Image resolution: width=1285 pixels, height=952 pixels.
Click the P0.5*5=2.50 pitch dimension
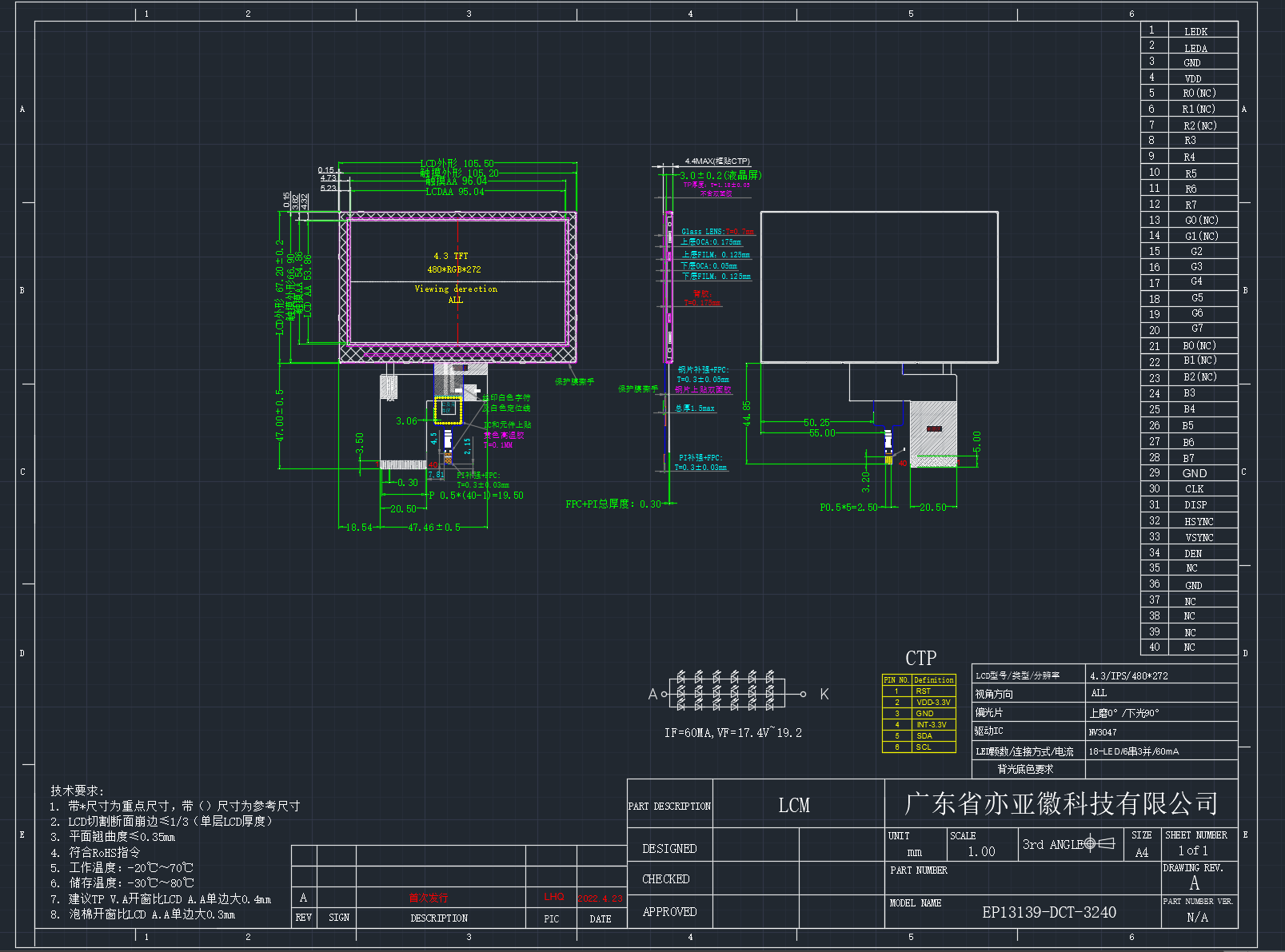848,508
